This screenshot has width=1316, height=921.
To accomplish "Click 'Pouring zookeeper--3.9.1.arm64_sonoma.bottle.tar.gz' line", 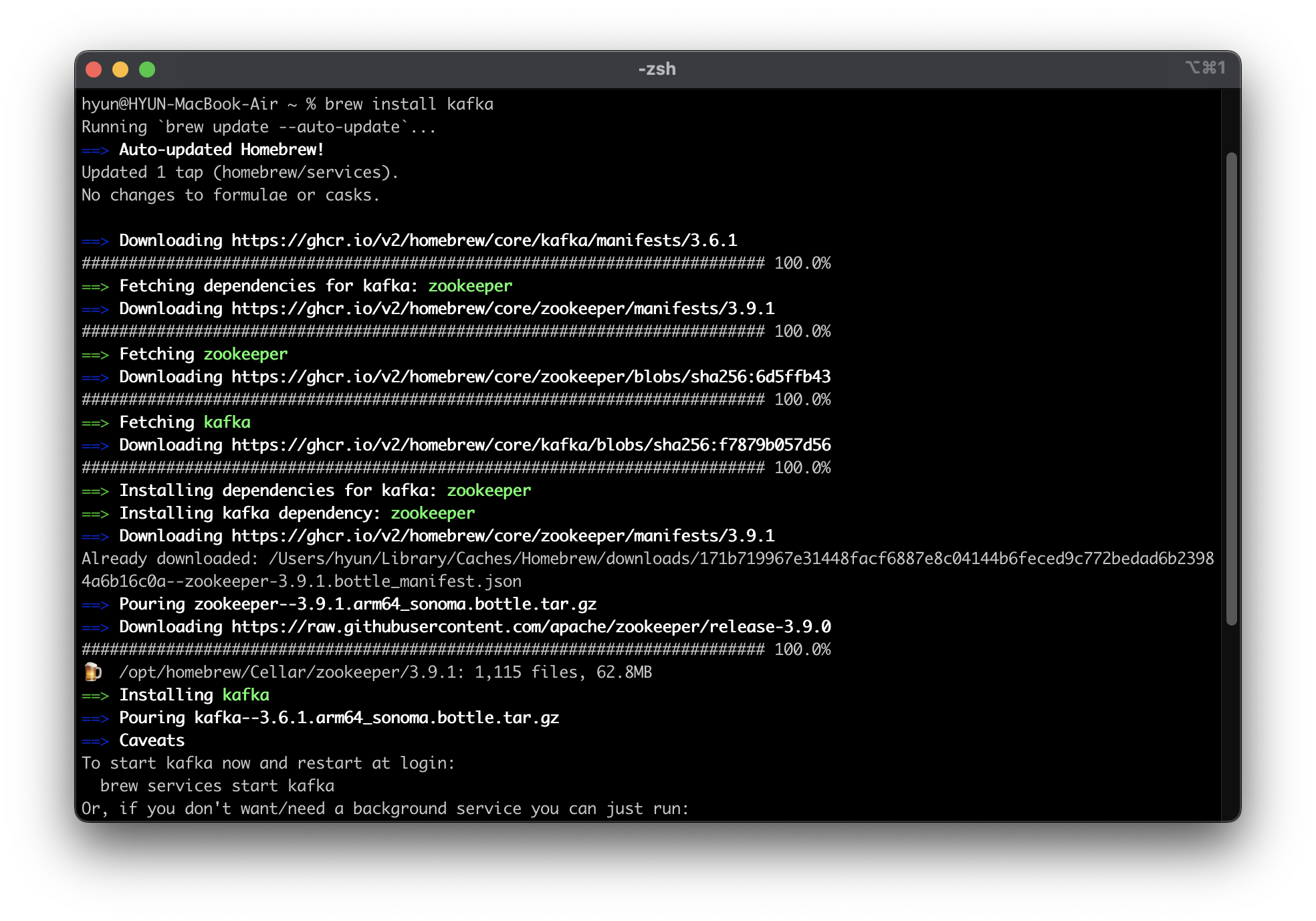I will (x=339, y=604).
